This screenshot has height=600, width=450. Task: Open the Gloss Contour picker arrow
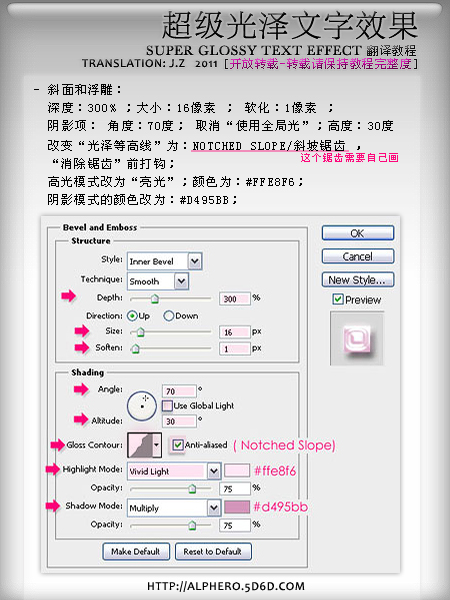157,445
